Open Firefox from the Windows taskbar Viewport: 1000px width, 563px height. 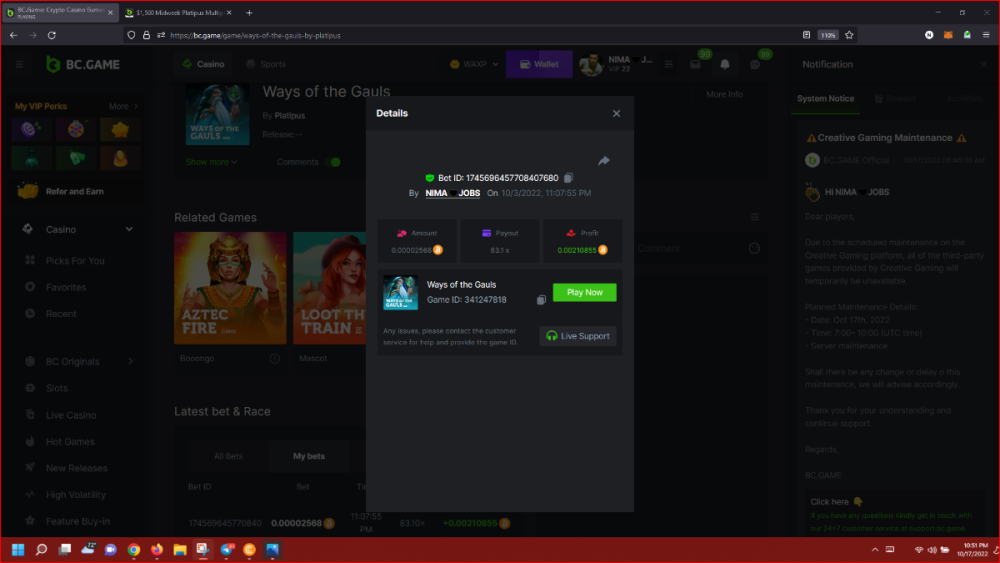(x=156, y=550)
